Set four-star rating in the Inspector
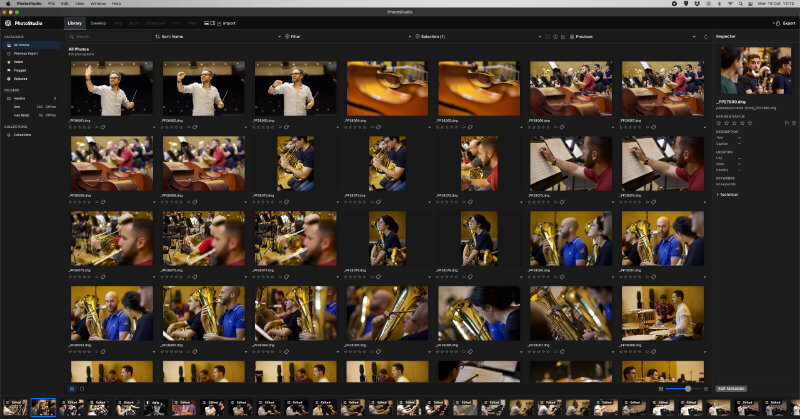The image size is (800, 419). coord(742,123)
